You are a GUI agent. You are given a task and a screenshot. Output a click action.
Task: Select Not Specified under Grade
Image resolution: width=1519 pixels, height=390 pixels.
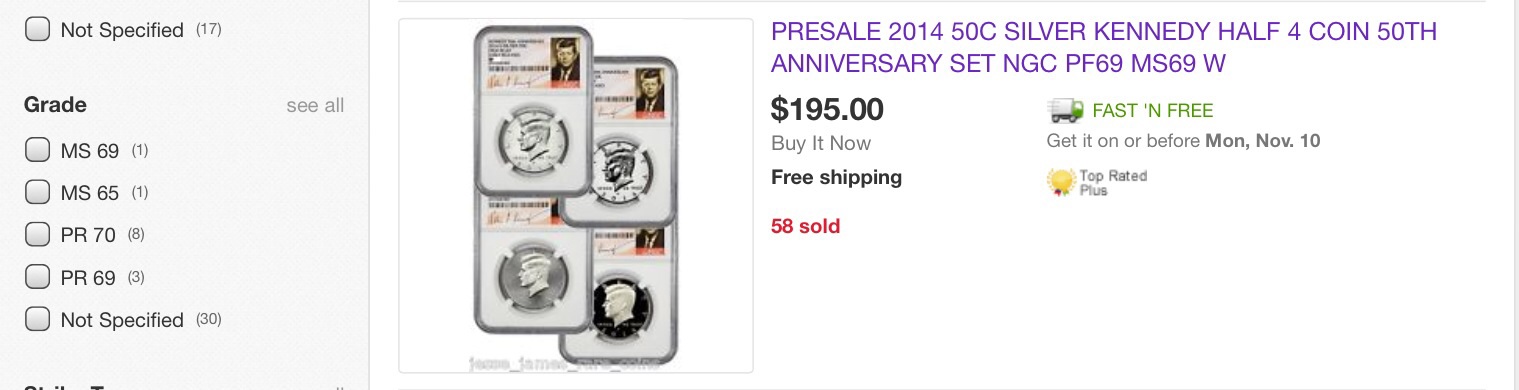coord(37,319)
